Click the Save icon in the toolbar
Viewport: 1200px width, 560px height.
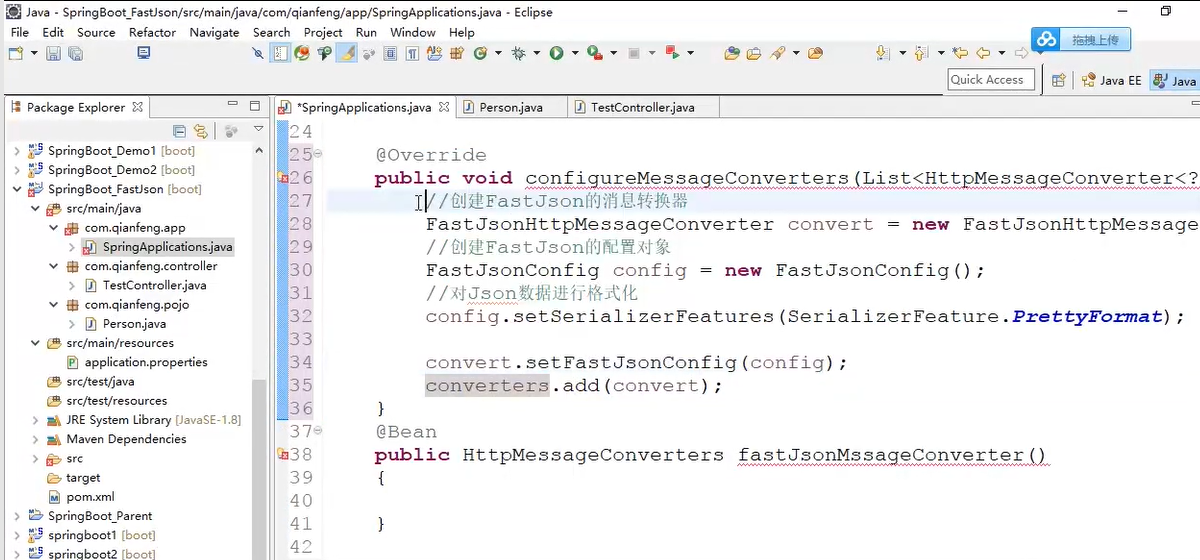click(x=52, y=53)
